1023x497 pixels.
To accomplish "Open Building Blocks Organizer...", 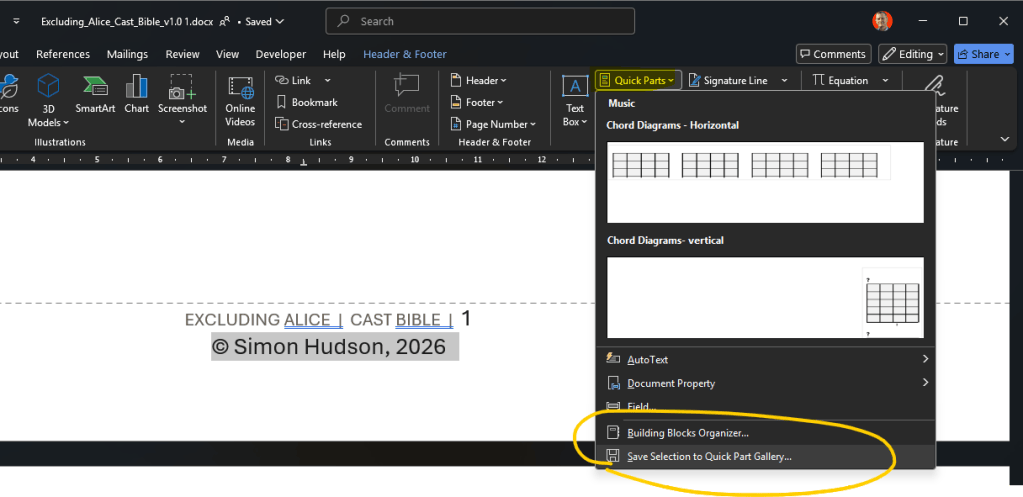I will point(766,432).
